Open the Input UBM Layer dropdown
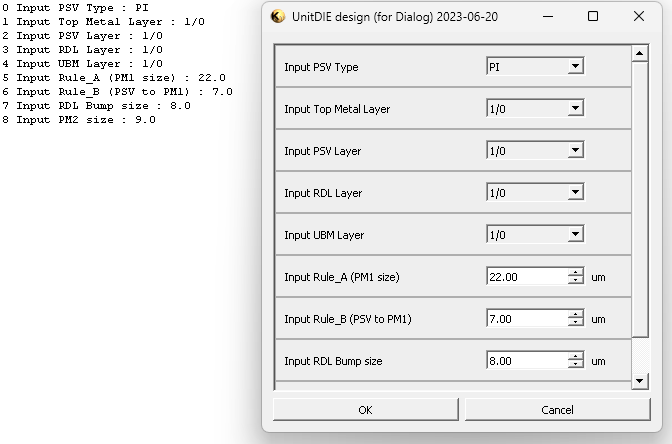The height and width of the screenshot is (444, 672). 574,235
